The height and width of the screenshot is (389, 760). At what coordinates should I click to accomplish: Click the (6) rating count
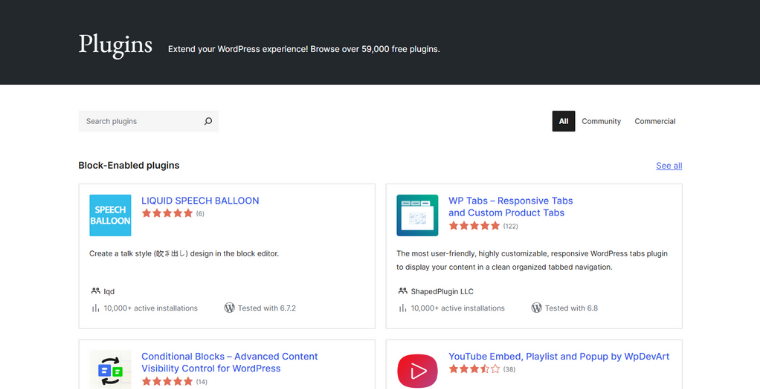coord(200,214)
